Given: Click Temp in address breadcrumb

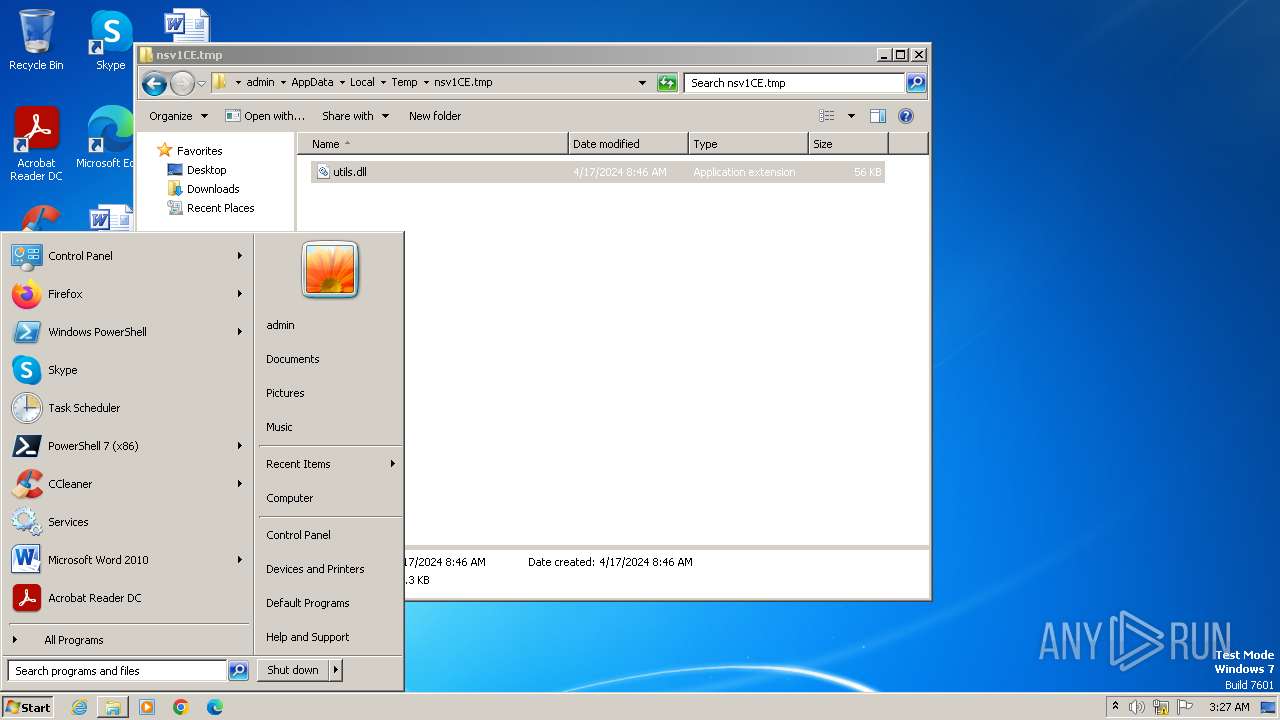Looking at the screenshot, I should [x=404, y=83].
